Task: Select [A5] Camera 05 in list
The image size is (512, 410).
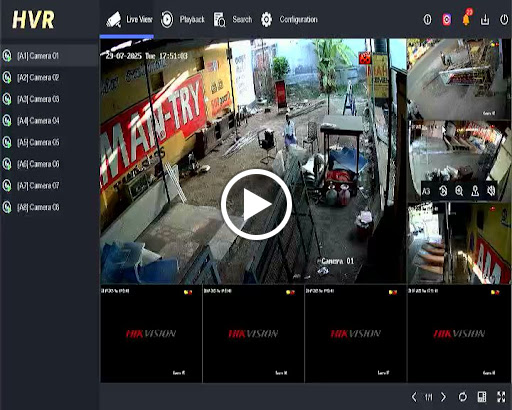Action: 49,142
